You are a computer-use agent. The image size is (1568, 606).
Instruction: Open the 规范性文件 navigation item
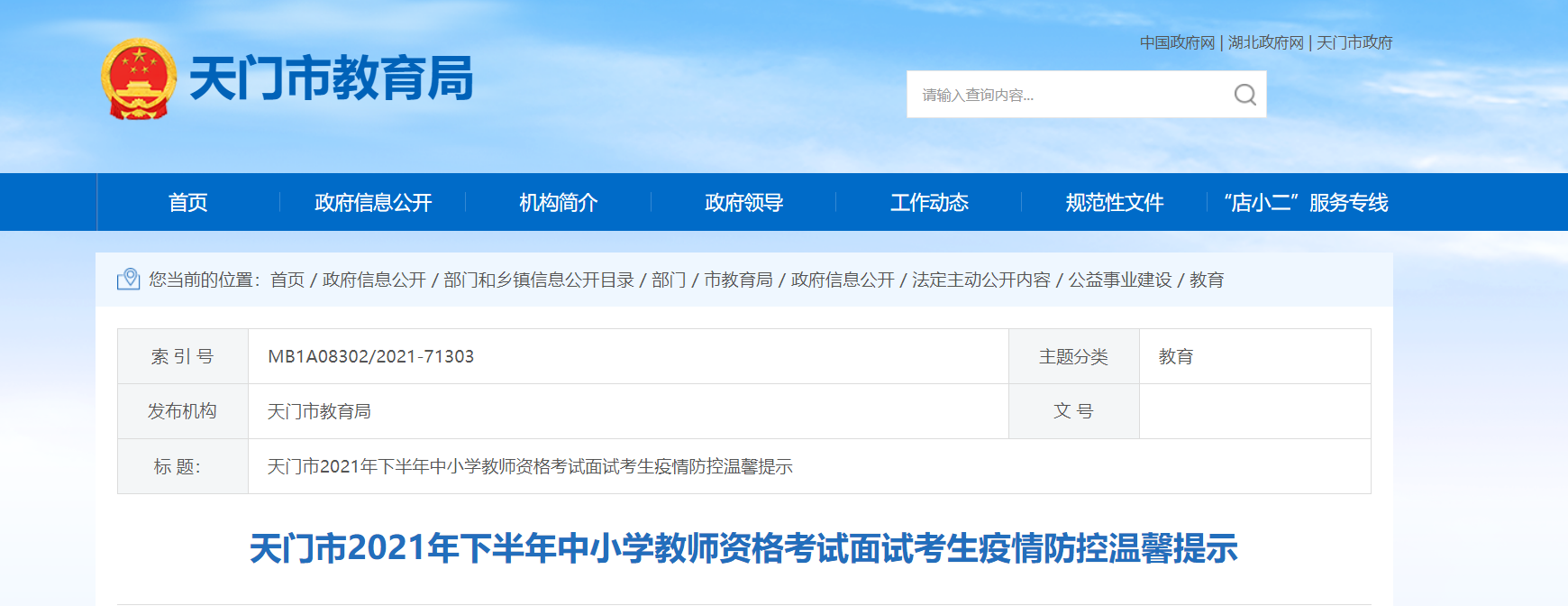[1115, 202]
